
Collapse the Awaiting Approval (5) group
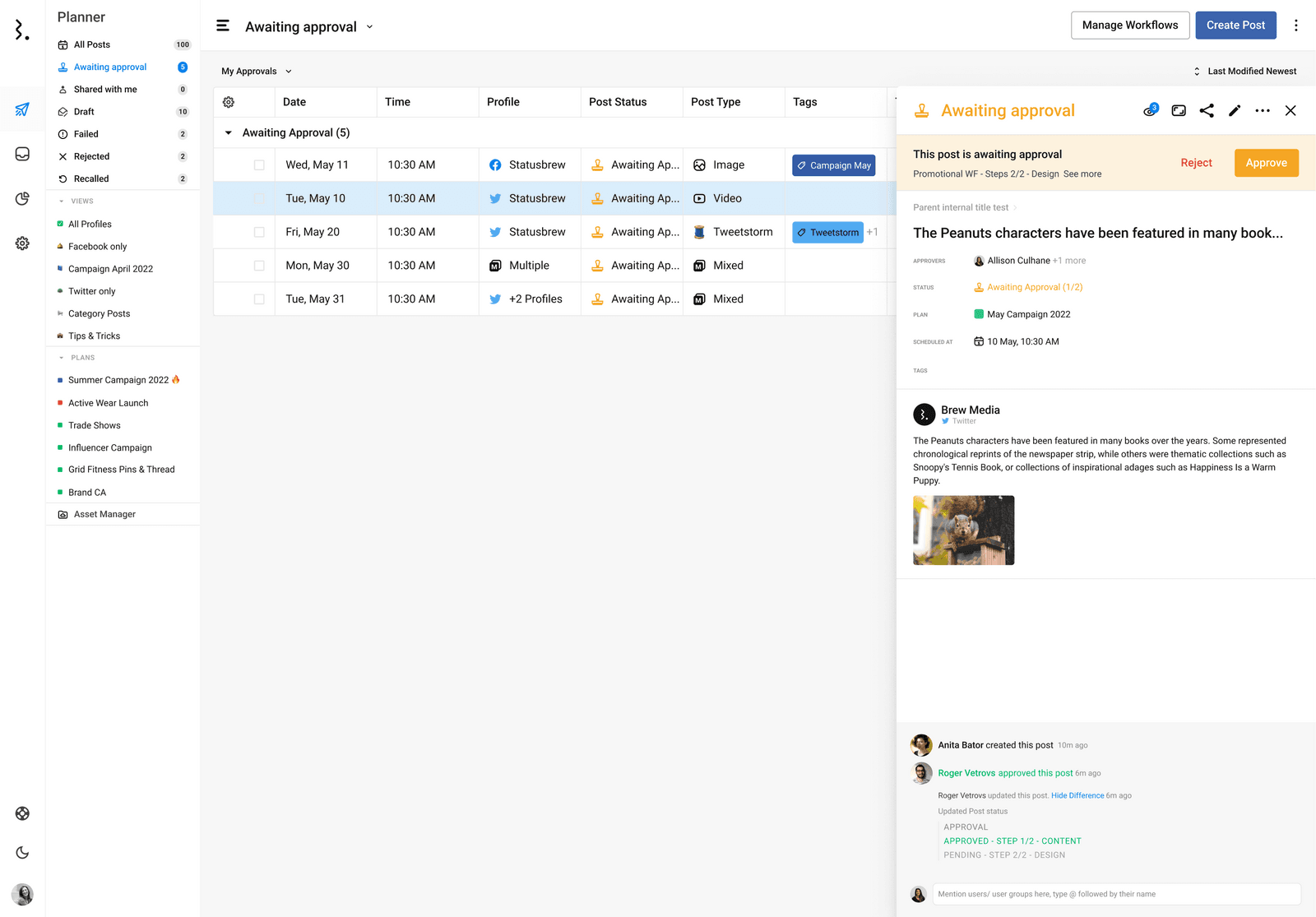[229, 133]
